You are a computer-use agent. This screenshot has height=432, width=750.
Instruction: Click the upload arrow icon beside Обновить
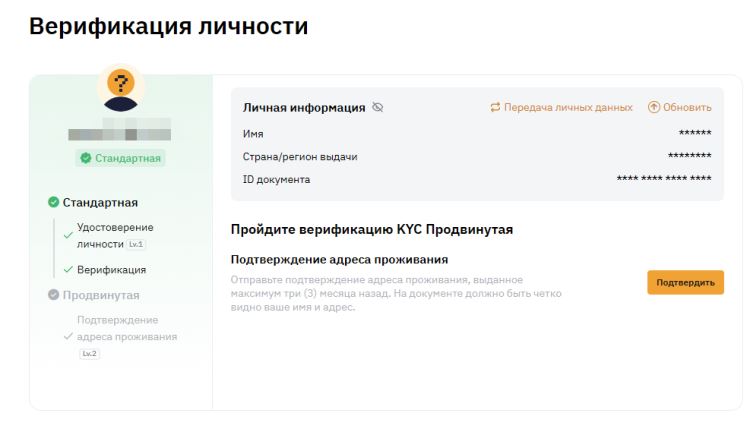coord(654,107)
